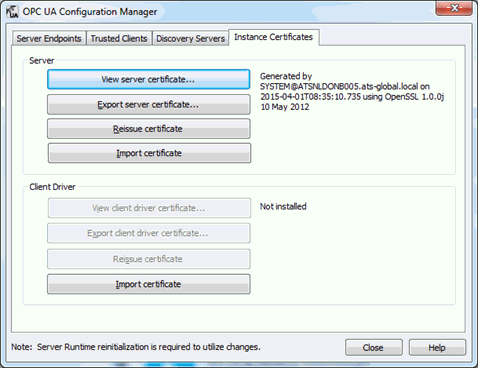Image resolution: width=478 pixels, height=368 pixels.
Task: Click the OPC UA Configuration Manager title text
Action: [x=90, y=12]
